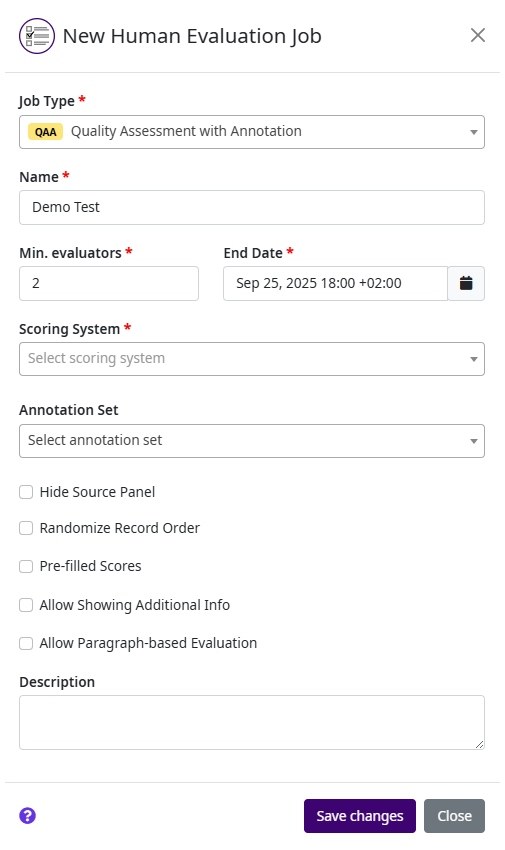This screenshot has height=850, width=505.
Task: Enable Allow Showing Additional Info
Action: 26,605
